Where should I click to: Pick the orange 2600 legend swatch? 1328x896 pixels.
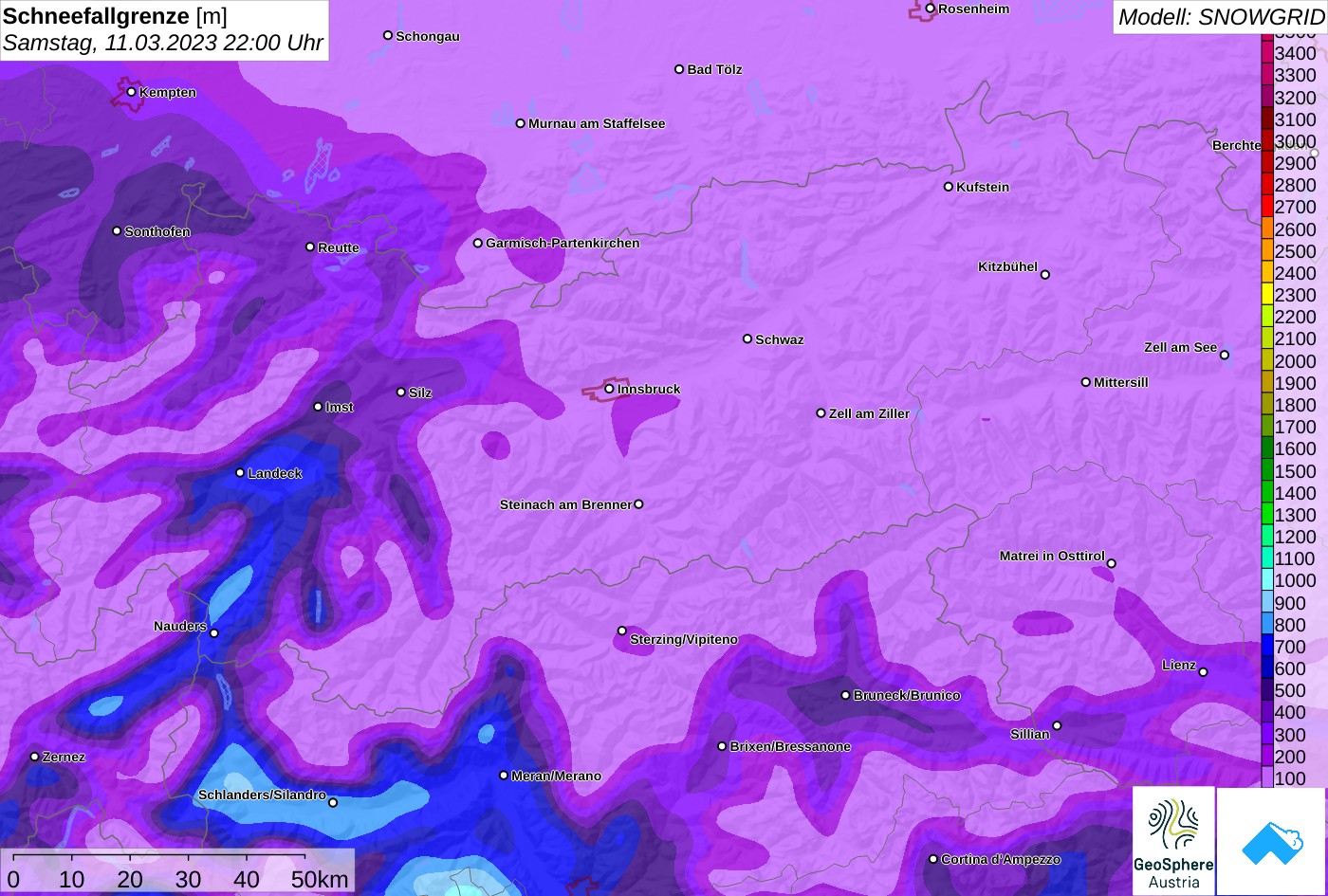pyautogui.click(x=1266, y=229)
